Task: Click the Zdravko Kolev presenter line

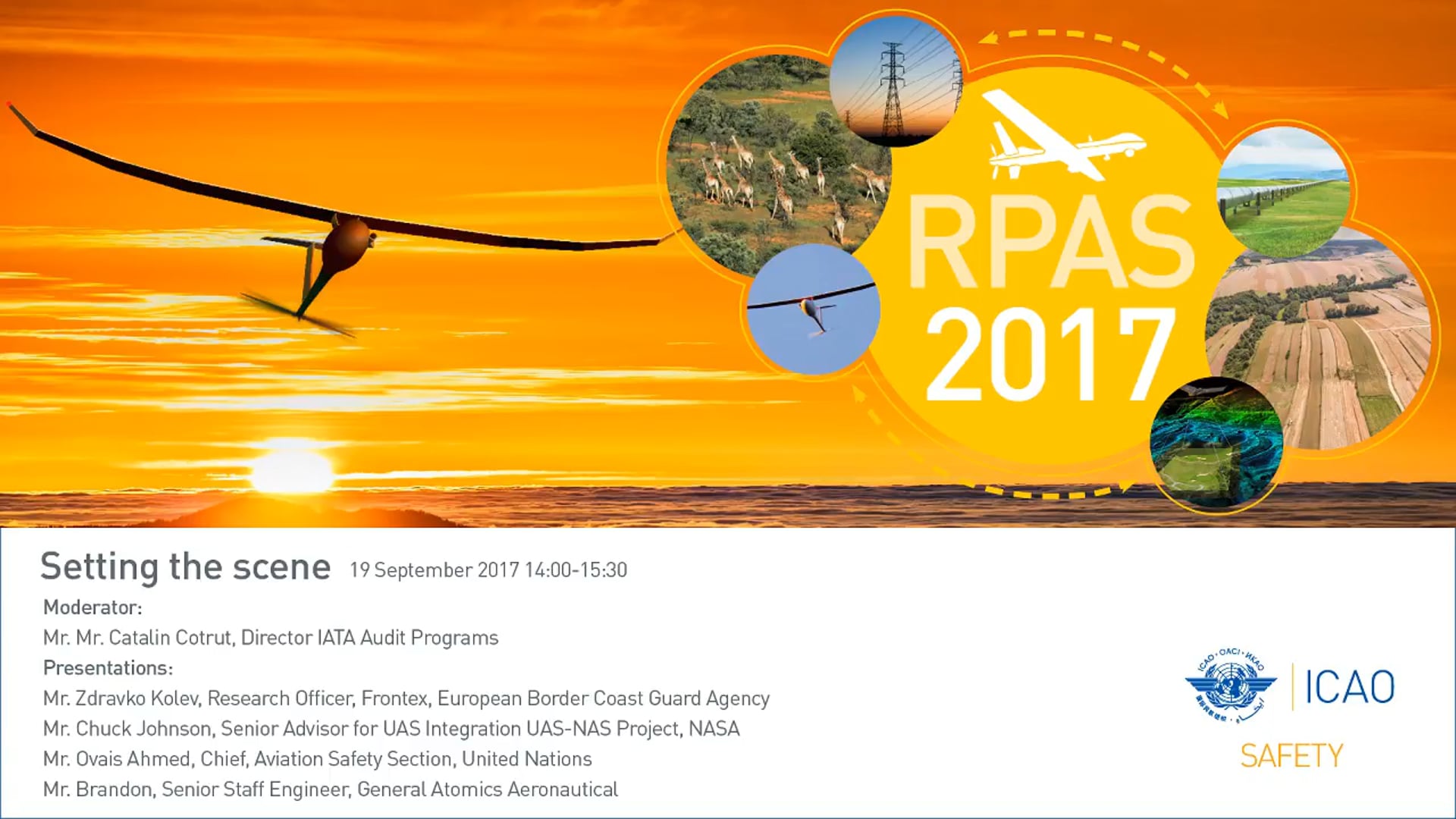Action: pos(406,698)
